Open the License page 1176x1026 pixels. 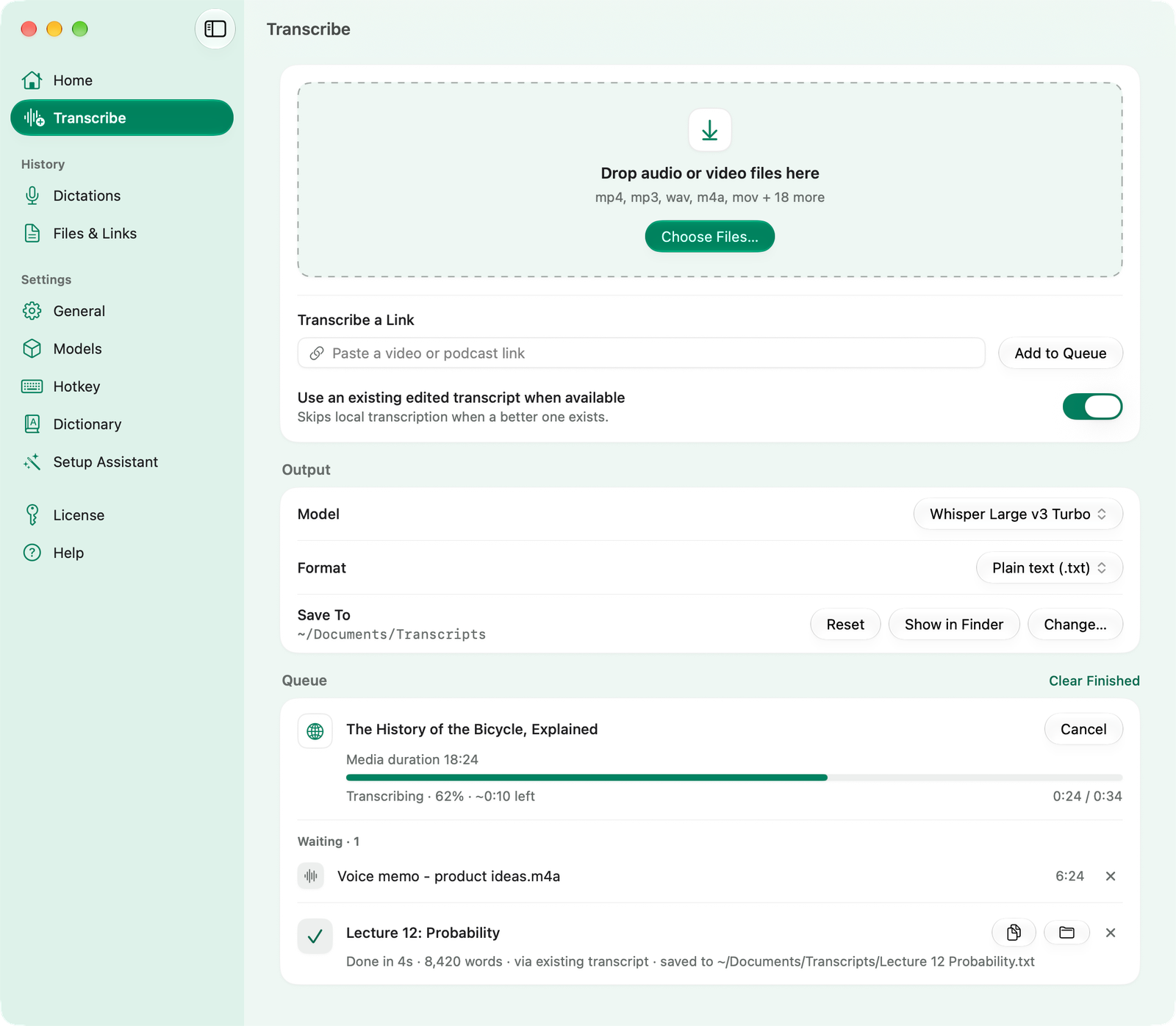click(122, 515)
